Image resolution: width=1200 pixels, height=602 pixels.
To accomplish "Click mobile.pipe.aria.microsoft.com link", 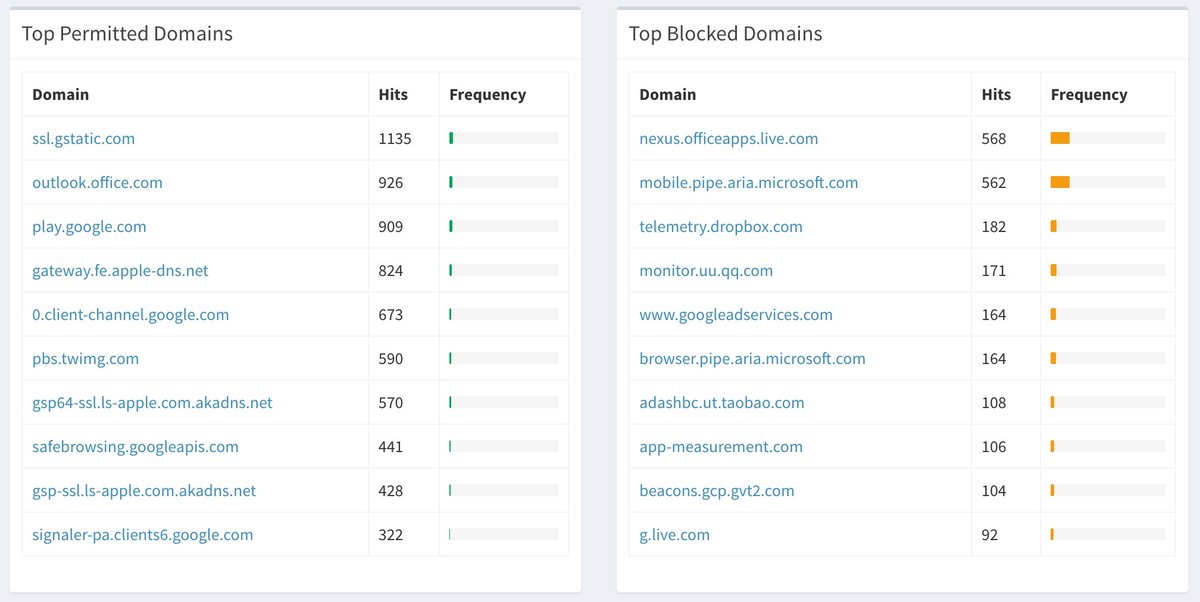I will [748, 183].
